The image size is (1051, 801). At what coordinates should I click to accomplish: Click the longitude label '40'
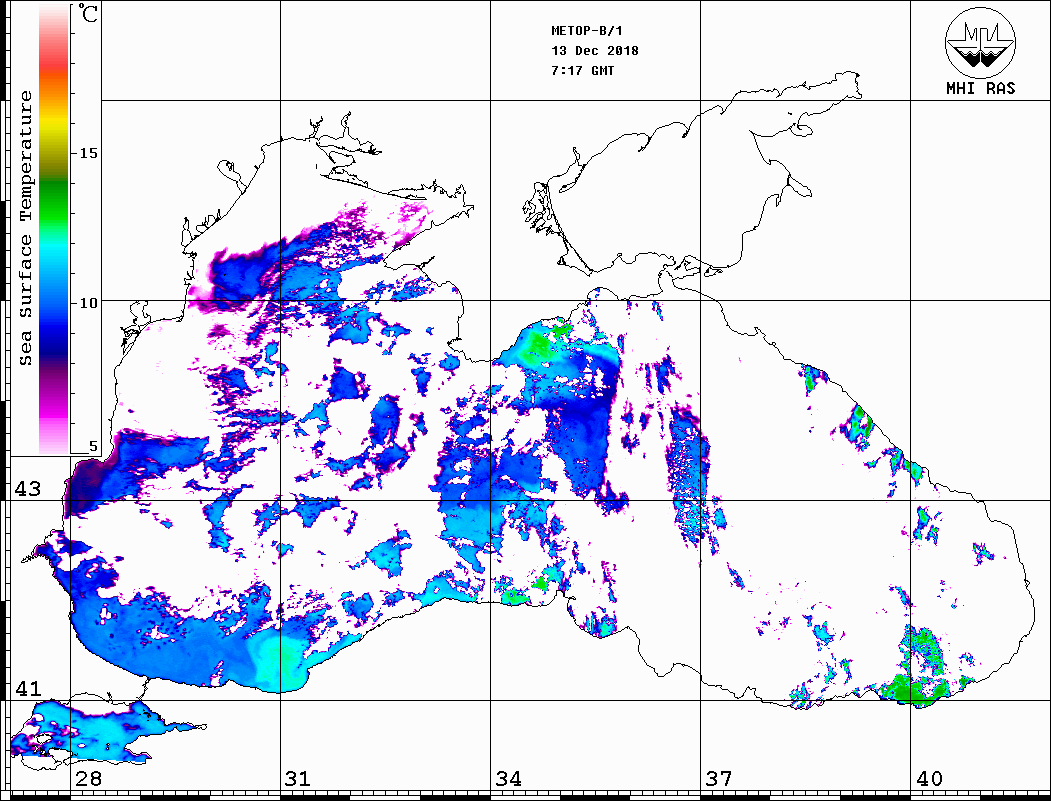coord(929,779)
